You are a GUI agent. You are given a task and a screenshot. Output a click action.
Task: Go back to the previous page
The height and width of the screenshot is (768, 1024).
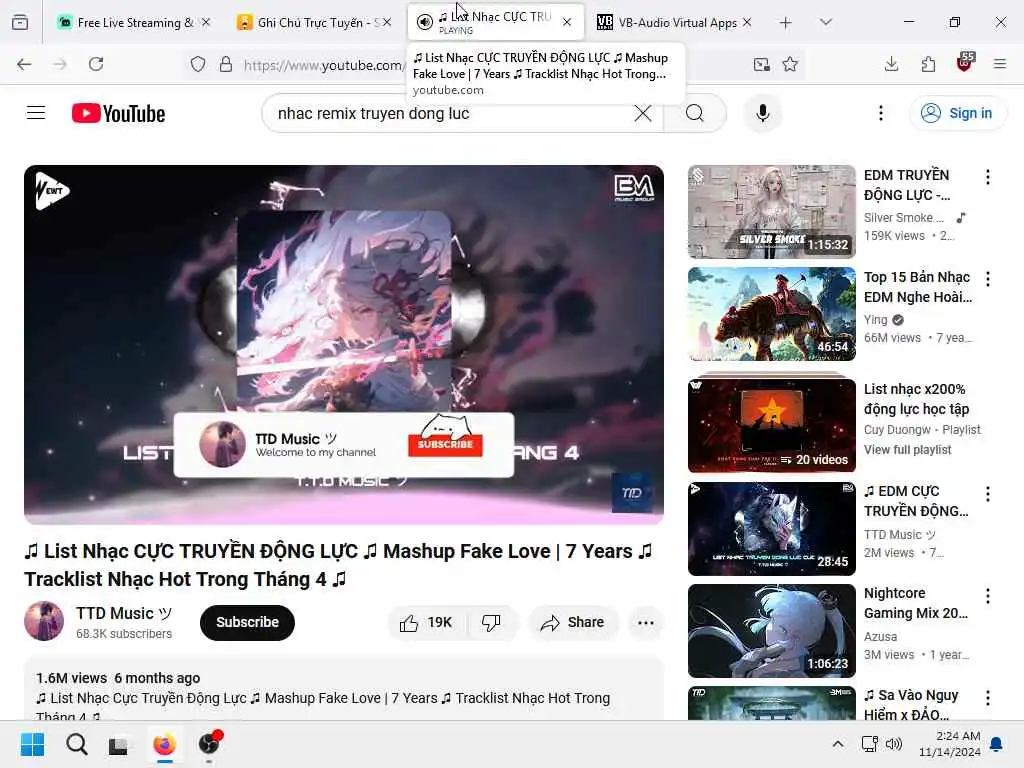pos(24,64)
